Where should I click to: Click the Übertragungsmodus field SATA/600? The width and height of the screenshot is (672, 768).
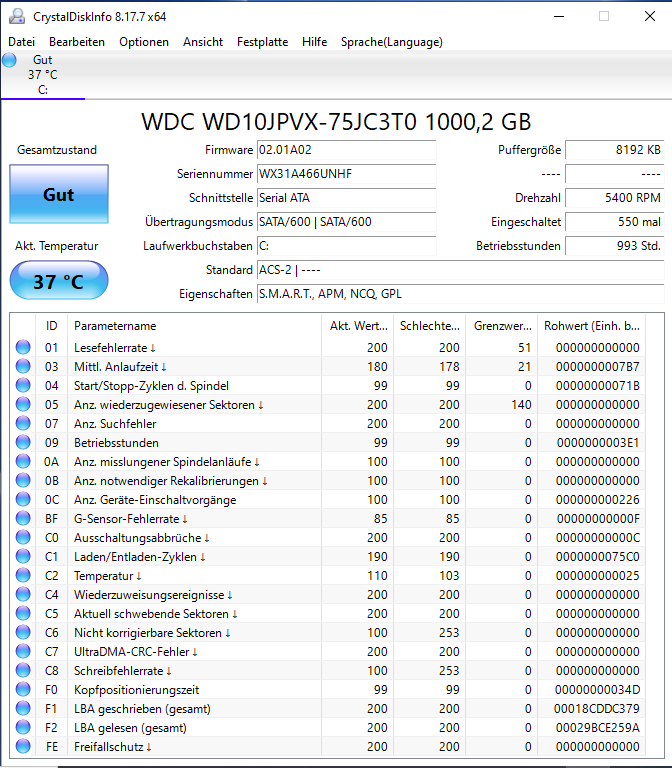[x=346, y=222]
